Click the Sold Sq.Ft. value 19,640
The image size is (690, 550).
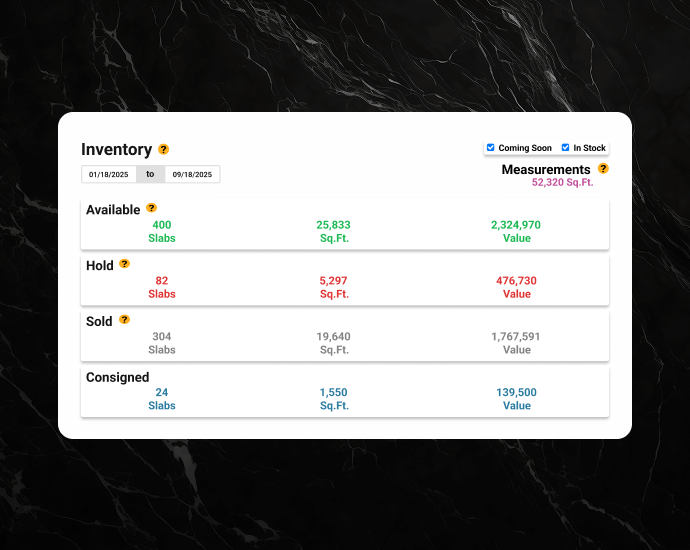click(x=333, y=337)
